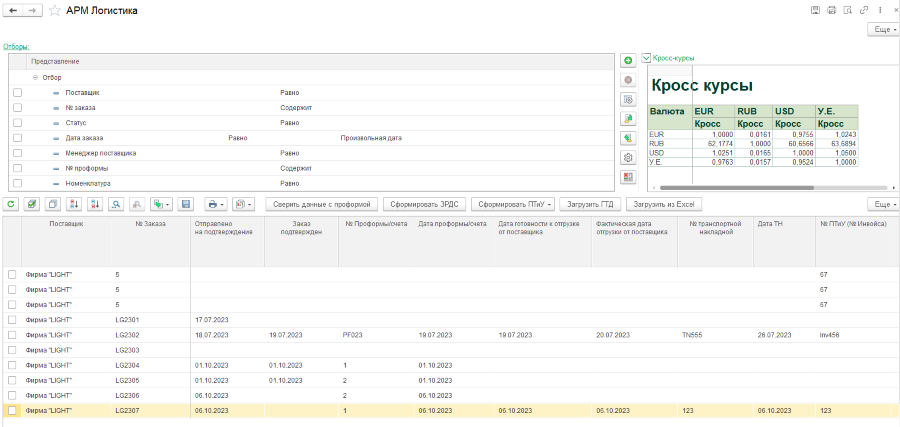900x427 pixels.
Task: Go forward with the right arrow button
Action: click(32, 10)
